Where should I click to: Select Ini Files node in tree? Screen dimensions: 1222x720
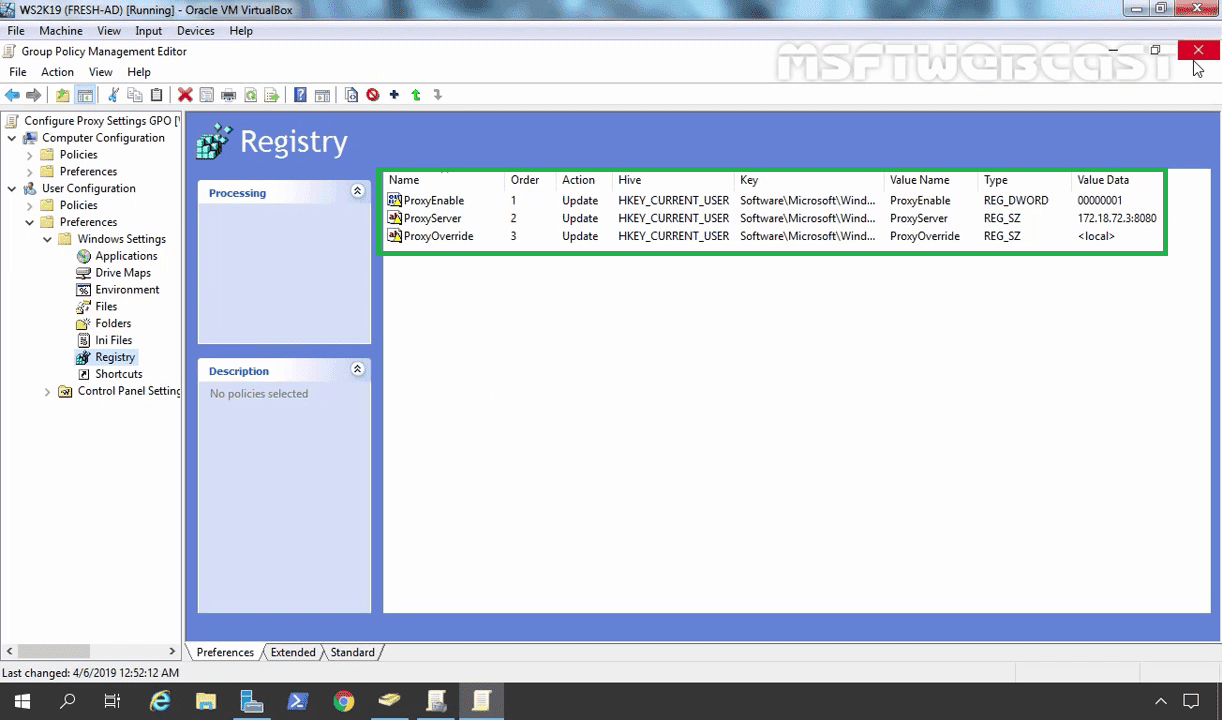tap(113, 341)
